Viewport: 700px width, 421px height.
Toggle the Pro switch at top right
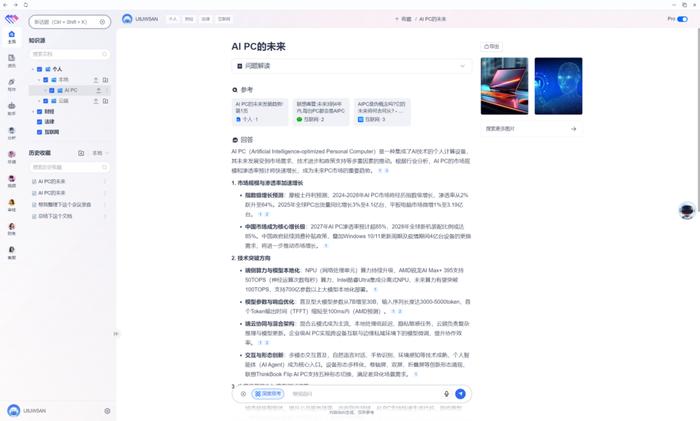682,19
